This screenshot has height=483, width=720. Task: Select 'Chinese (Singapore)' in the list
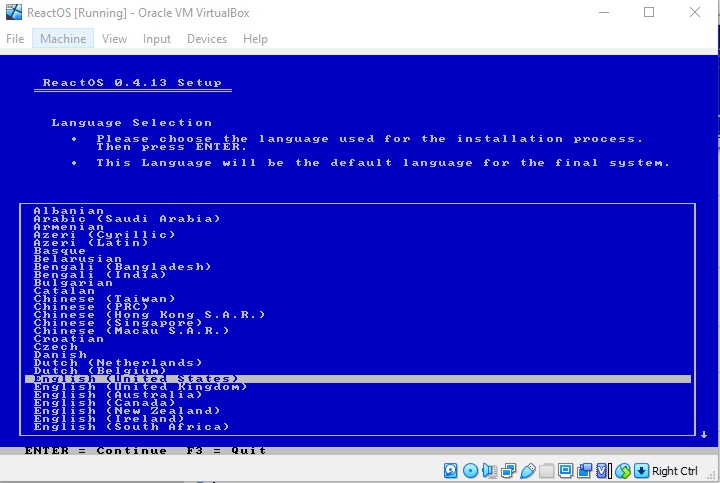point(358,323)
